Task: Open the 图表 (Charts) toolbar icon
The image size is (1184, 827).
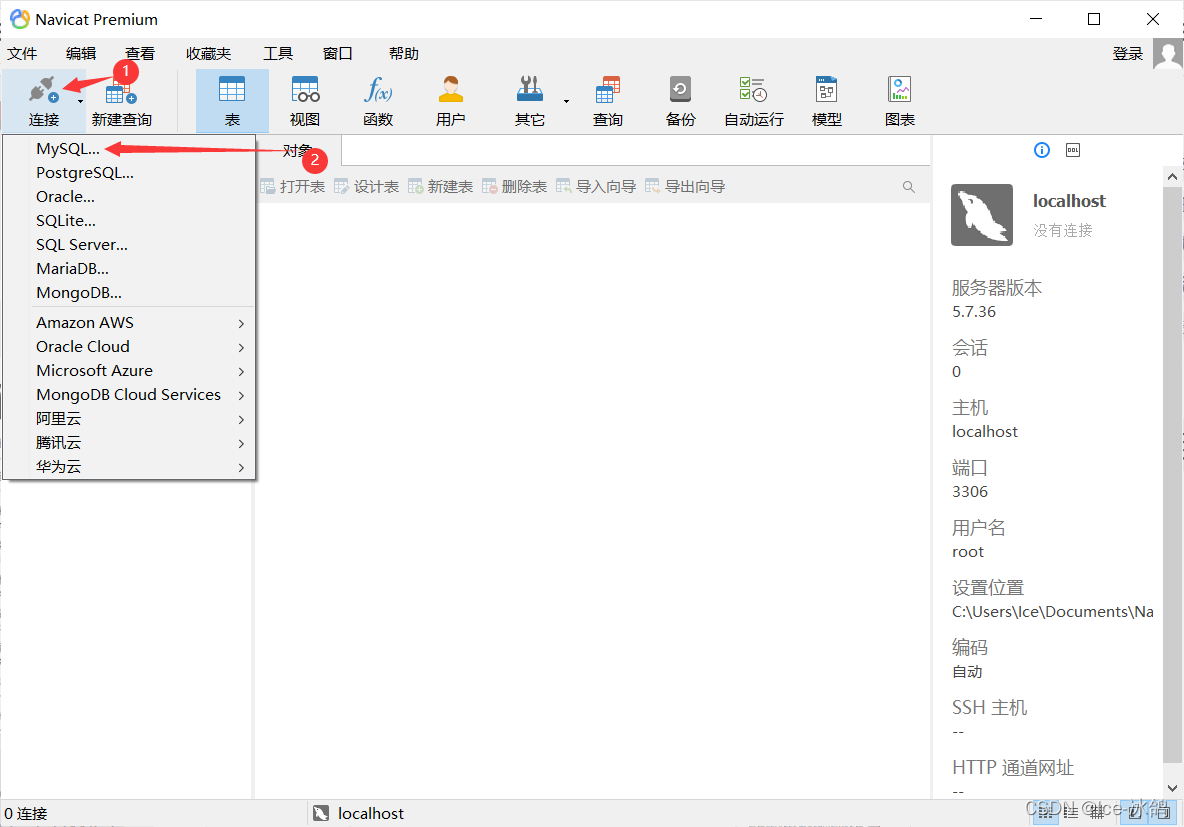Action: (899, 89)
